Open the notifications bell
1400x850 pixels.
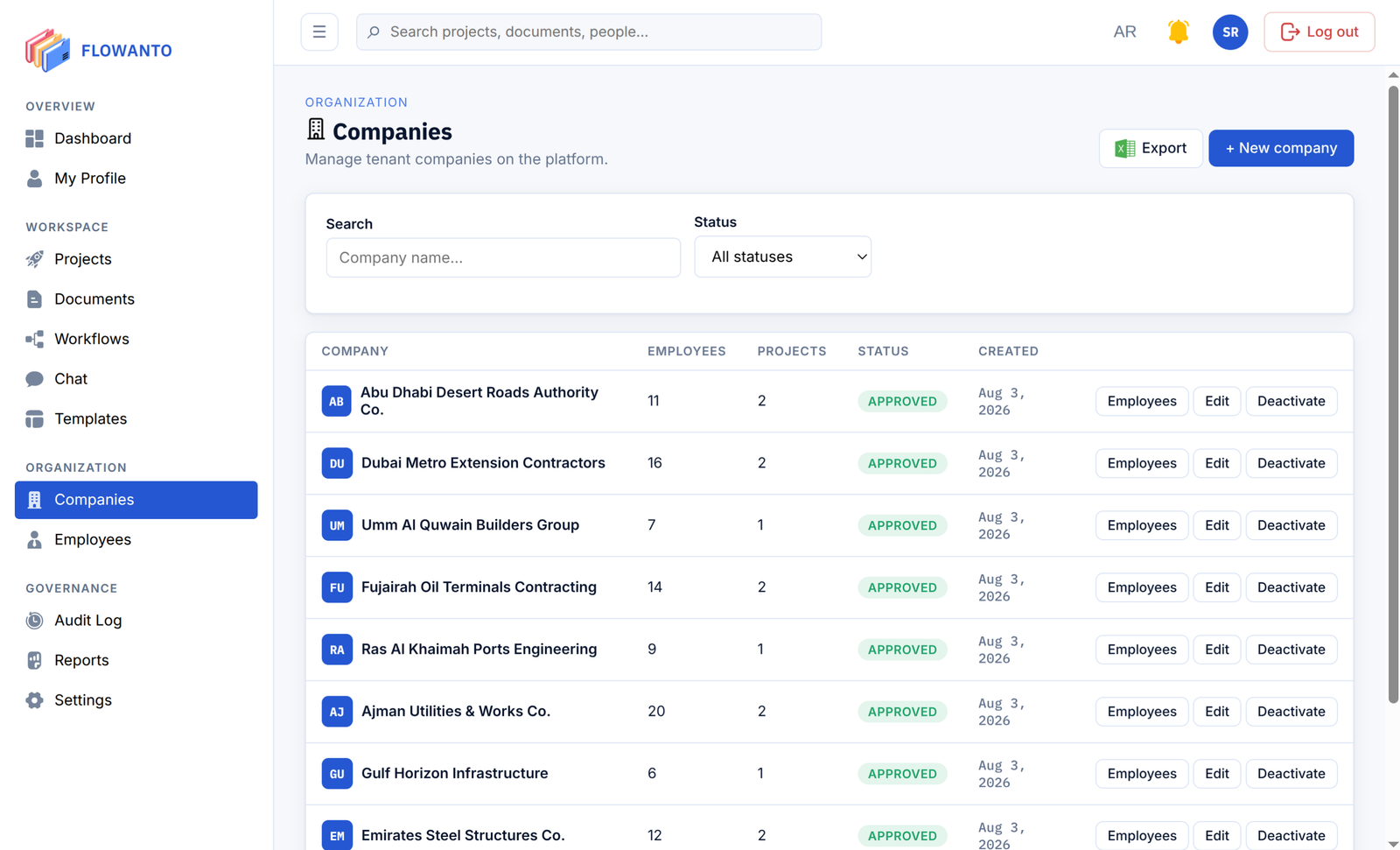pyautogui.click(x=1178, y=32)
